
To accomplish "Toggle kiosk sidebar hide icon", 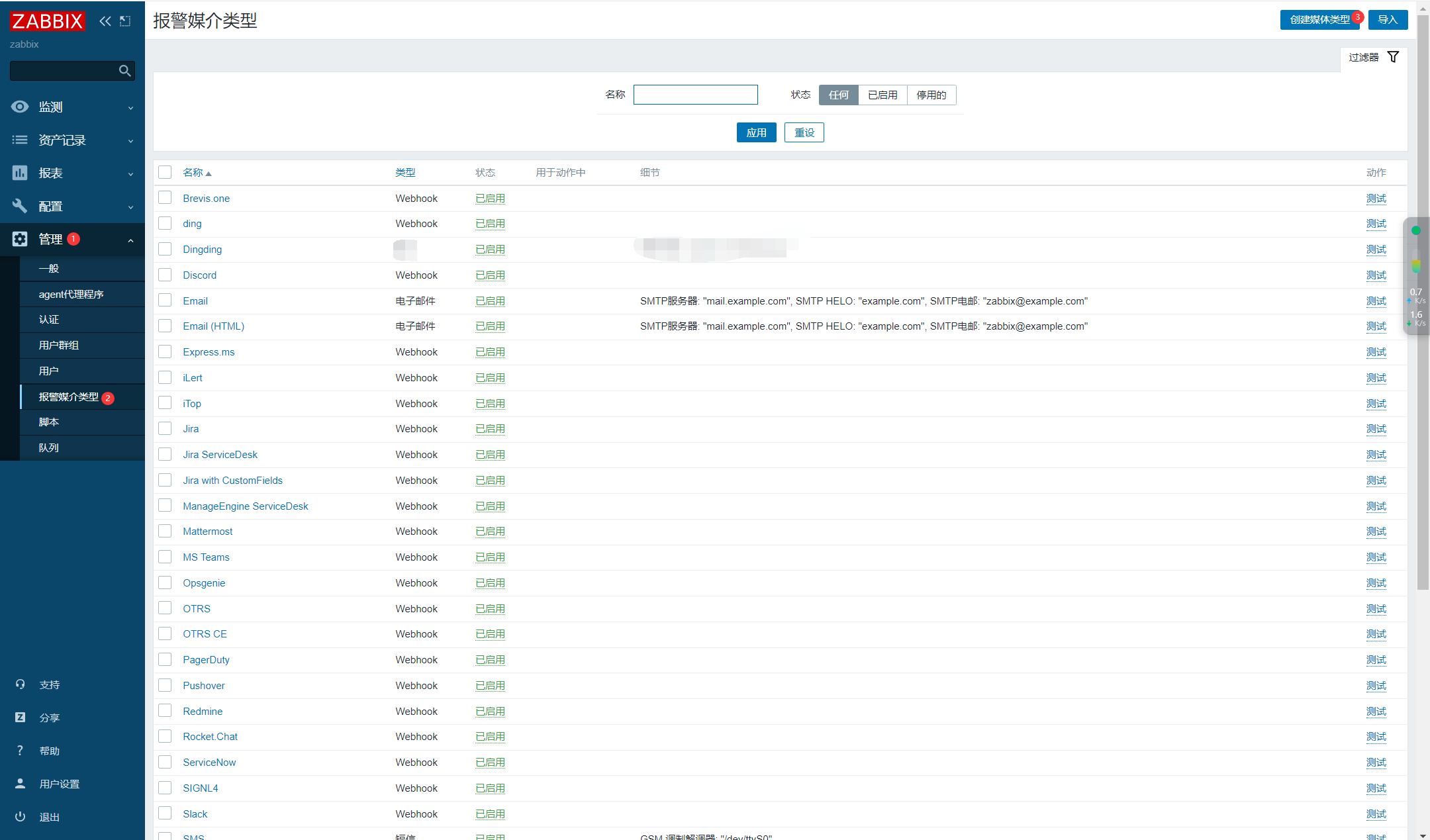I will tap(125, 21).
